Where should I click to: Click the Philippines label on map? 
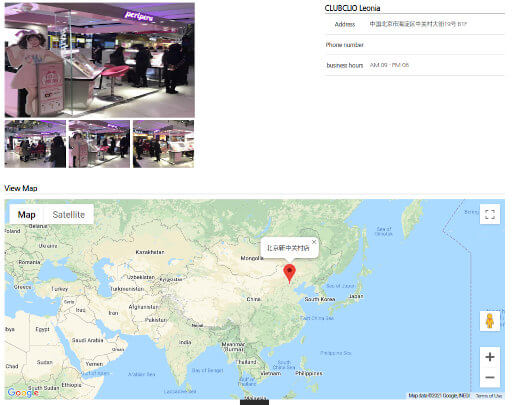coord(309,373)
